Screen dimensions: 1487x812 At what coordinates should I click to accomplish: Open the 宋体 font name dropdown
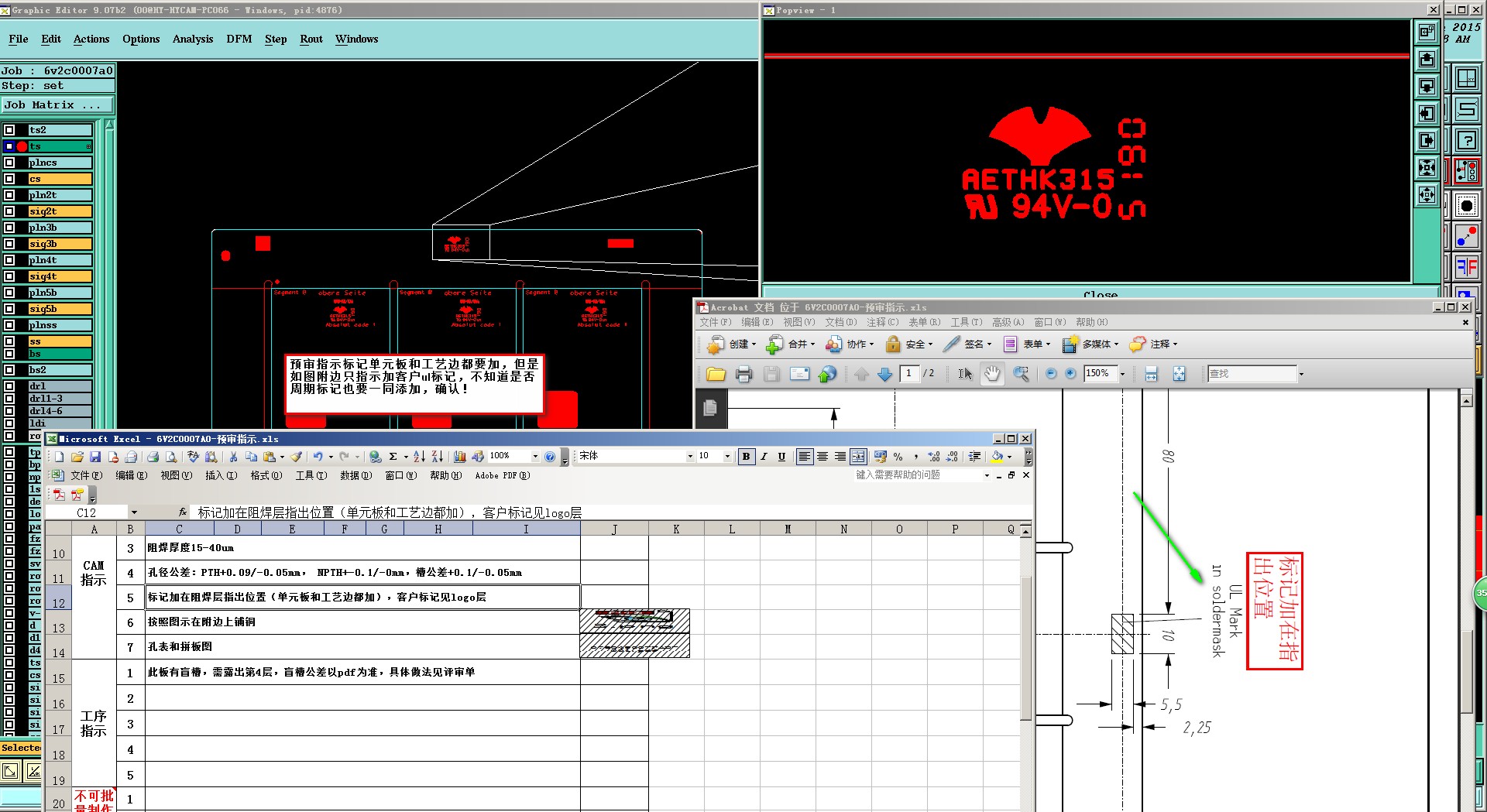click(x=690, y=457)
